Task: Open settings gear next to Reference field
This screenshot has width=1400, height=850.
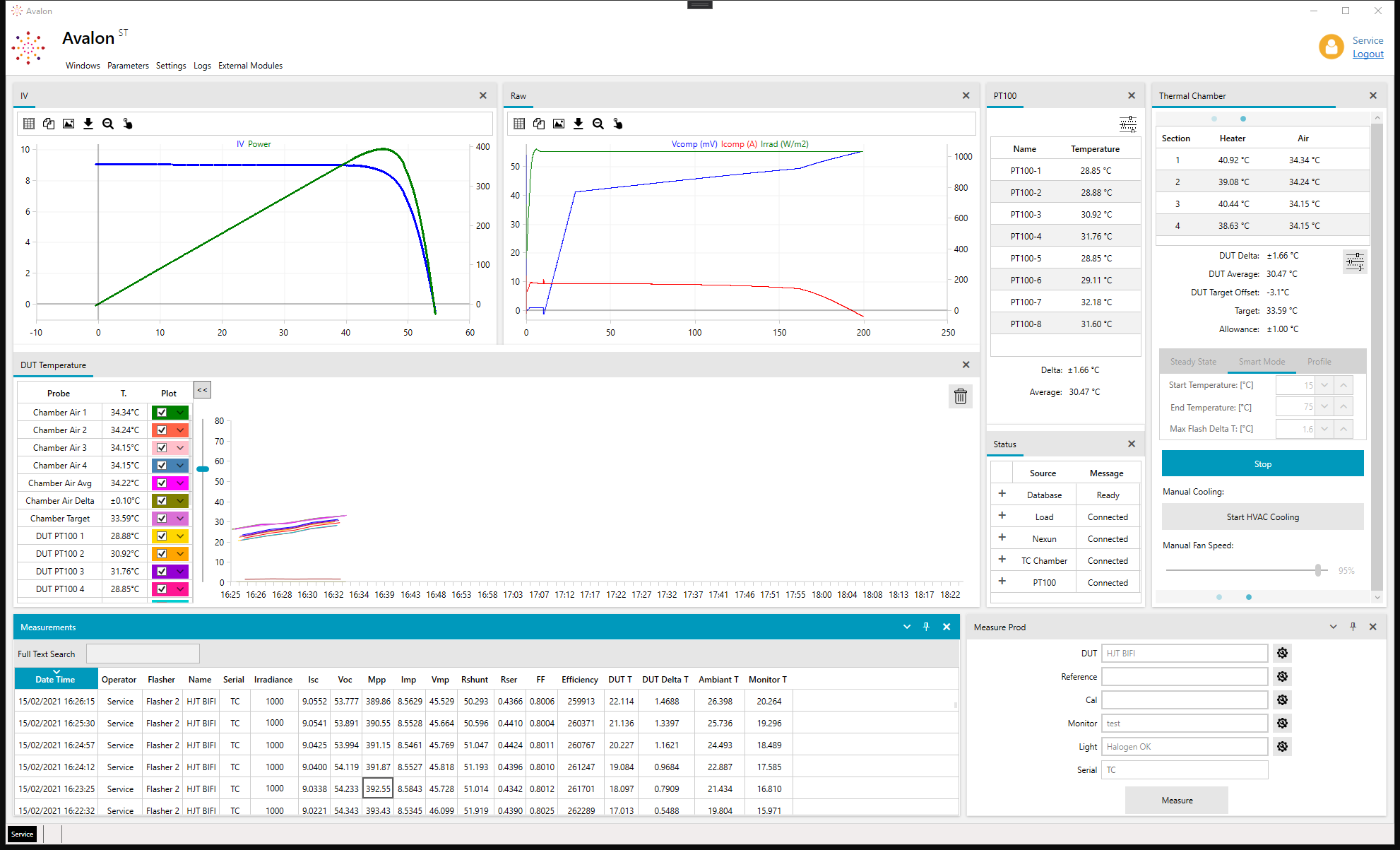Action: pos(1283,677)
